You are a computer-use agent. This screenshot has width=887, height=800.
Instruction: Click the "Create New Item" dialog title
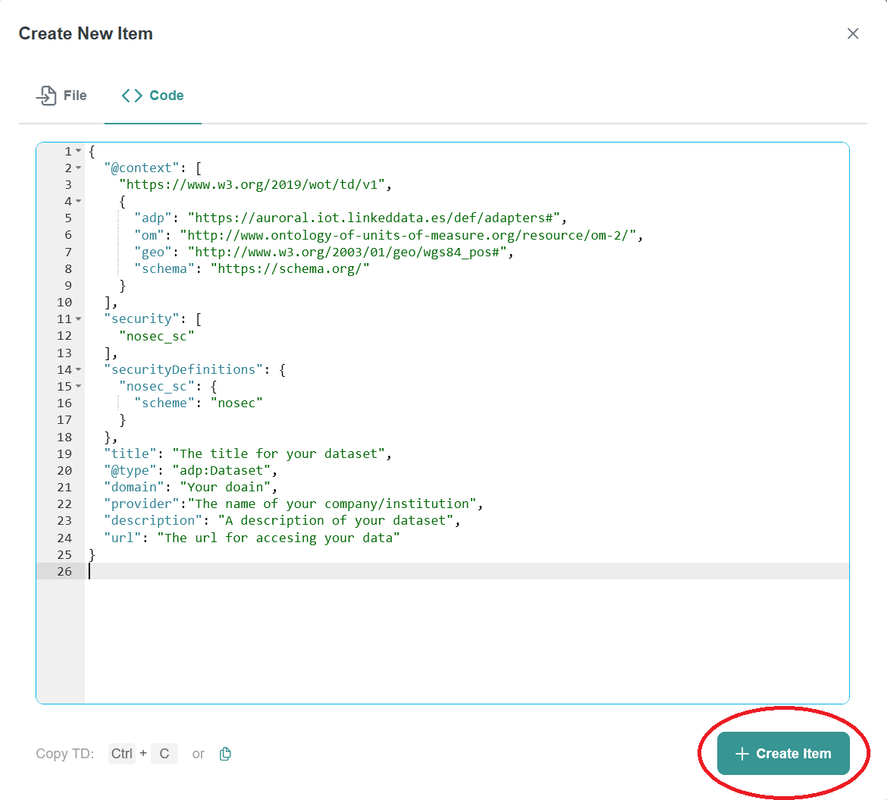tap(85, 33)
